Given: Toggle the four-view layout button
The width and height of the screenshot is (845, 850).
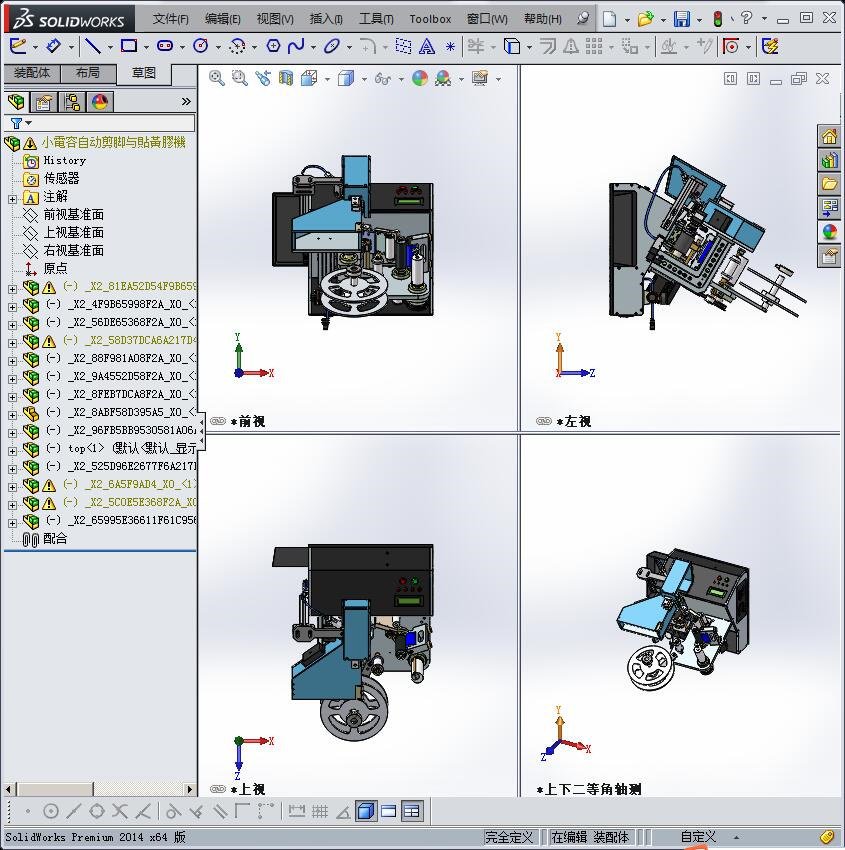Looking at the screenshot, I should (412, 811).
